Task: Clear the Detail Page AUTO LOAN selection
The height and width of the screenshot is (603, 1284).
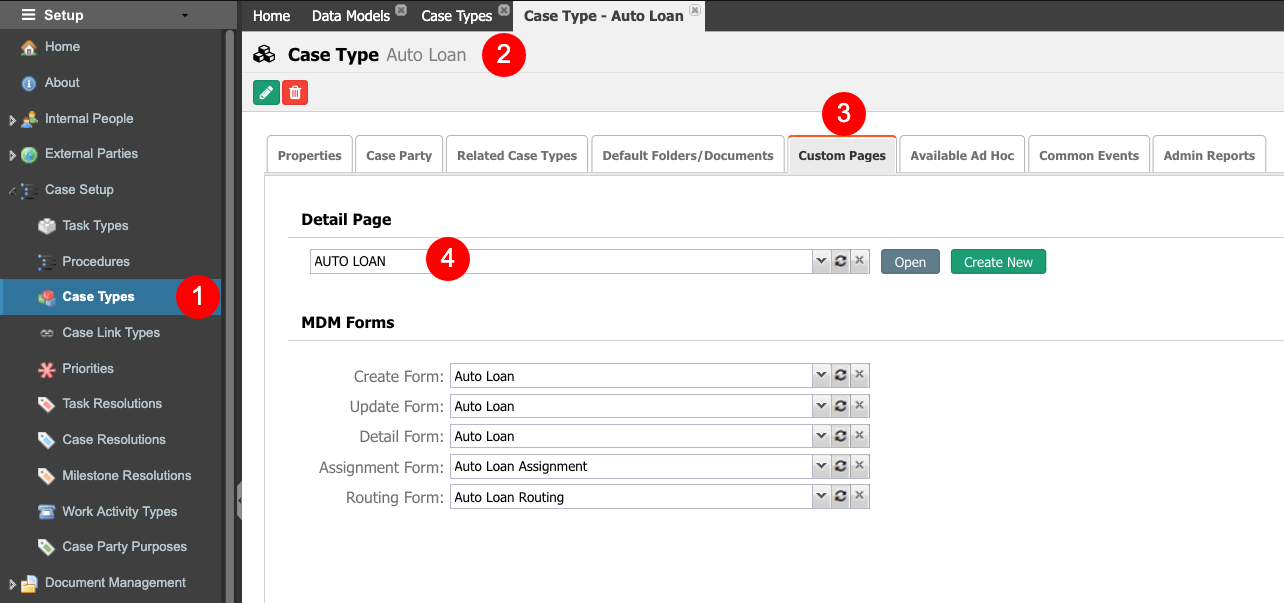Action: pyautogui.click(x=859, y=261)
